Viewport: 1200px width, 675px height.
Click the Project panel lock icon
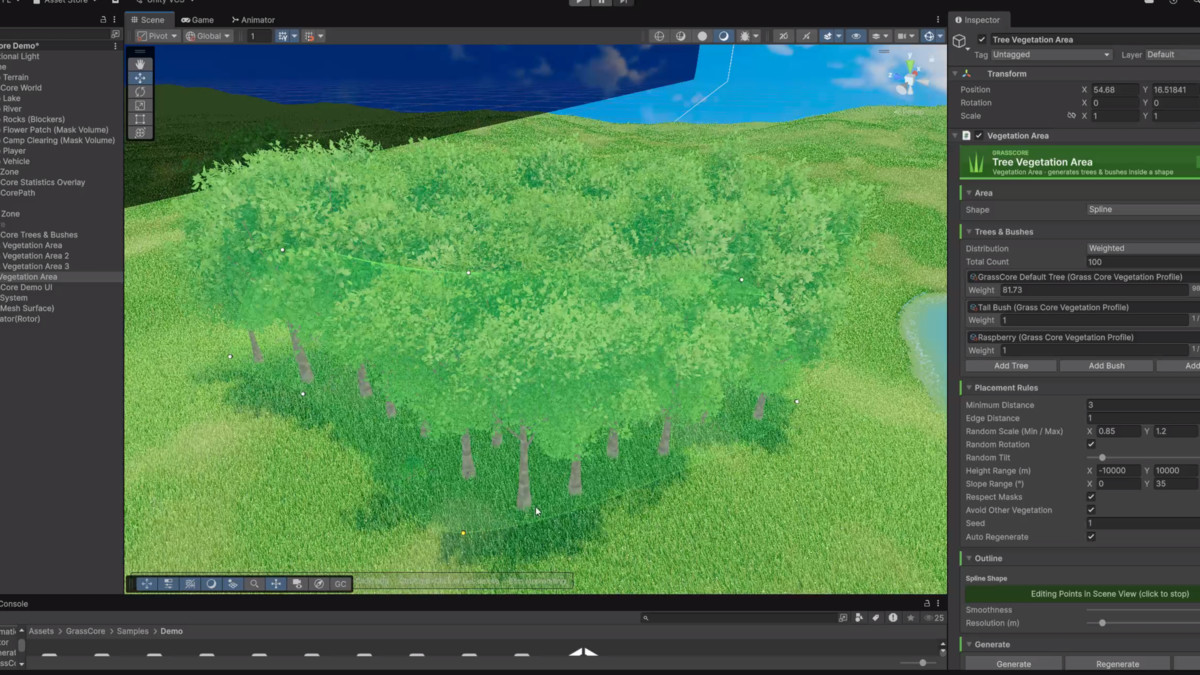pos(927,604)
